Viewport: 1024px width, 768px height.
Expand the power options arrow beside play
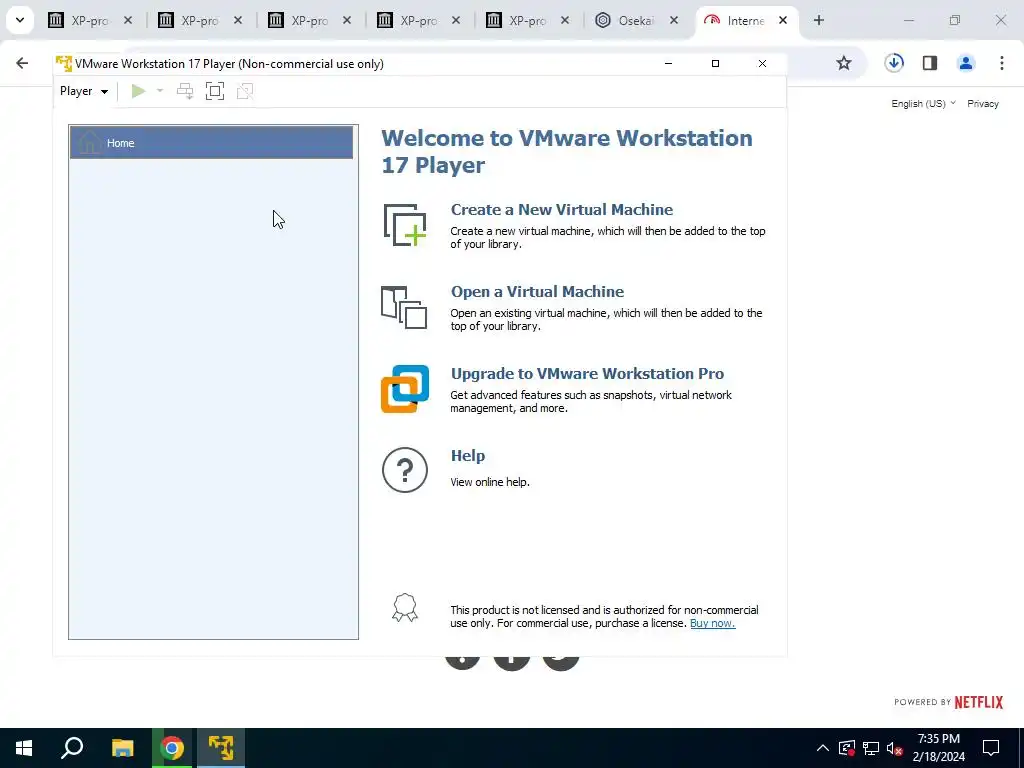tap(159, 91)
